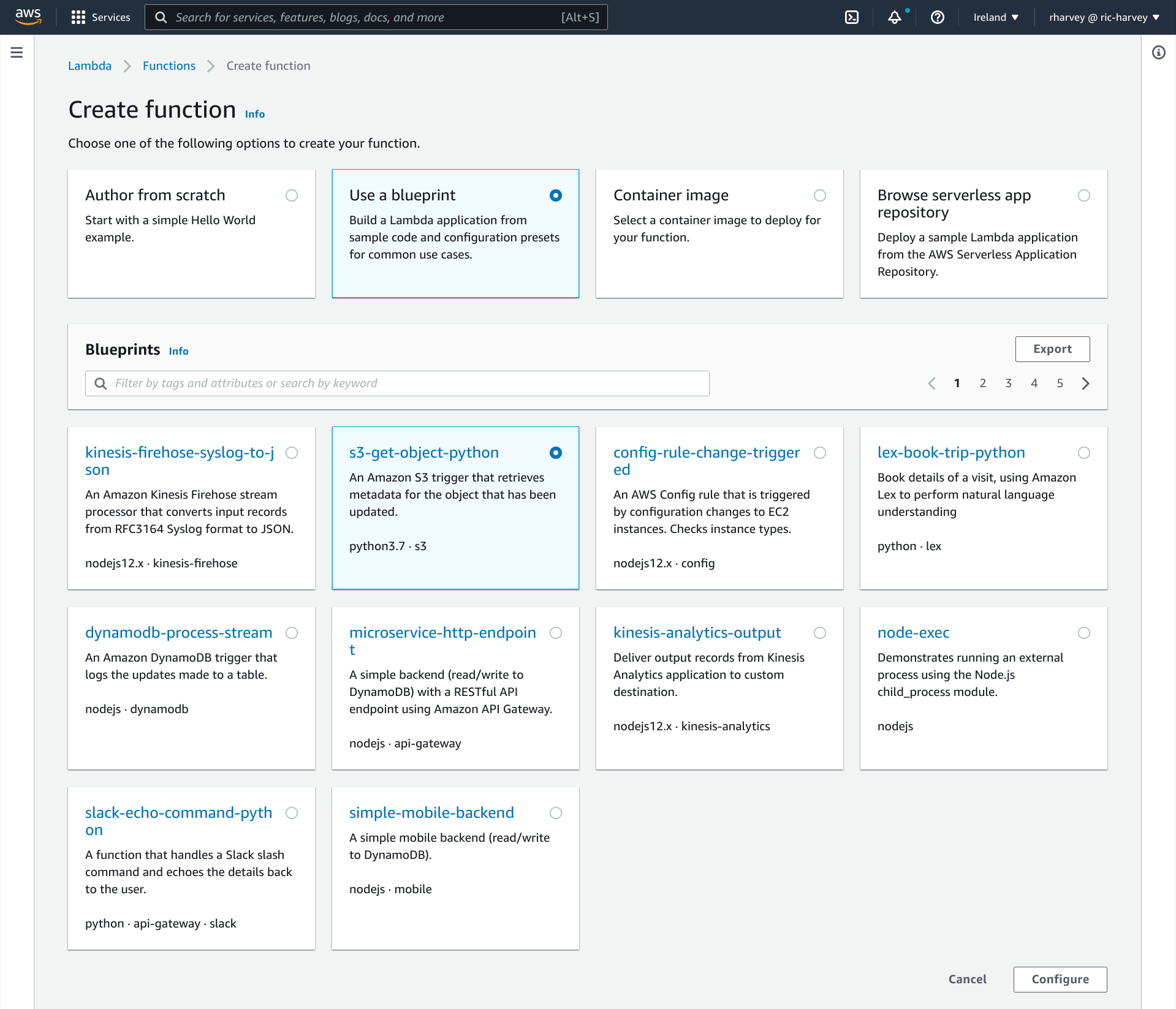Image resolution: width=1176 pixels, height=1009 pixels.
Task: Go to blueprints page 3
Action: click(x=1009, y=384)
